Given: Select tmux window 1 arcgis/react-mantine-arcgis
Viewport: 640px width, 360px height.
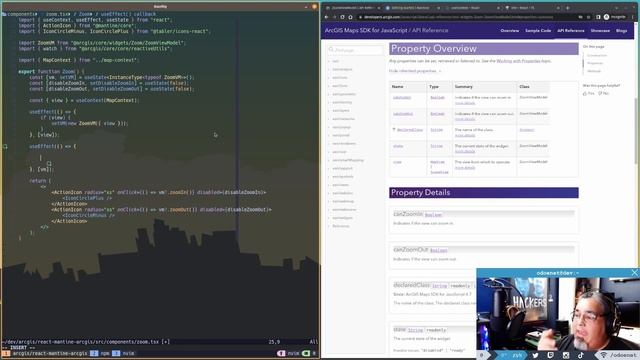Looking at the screenshot, I should pyautogui.click(x=45, y=353).
